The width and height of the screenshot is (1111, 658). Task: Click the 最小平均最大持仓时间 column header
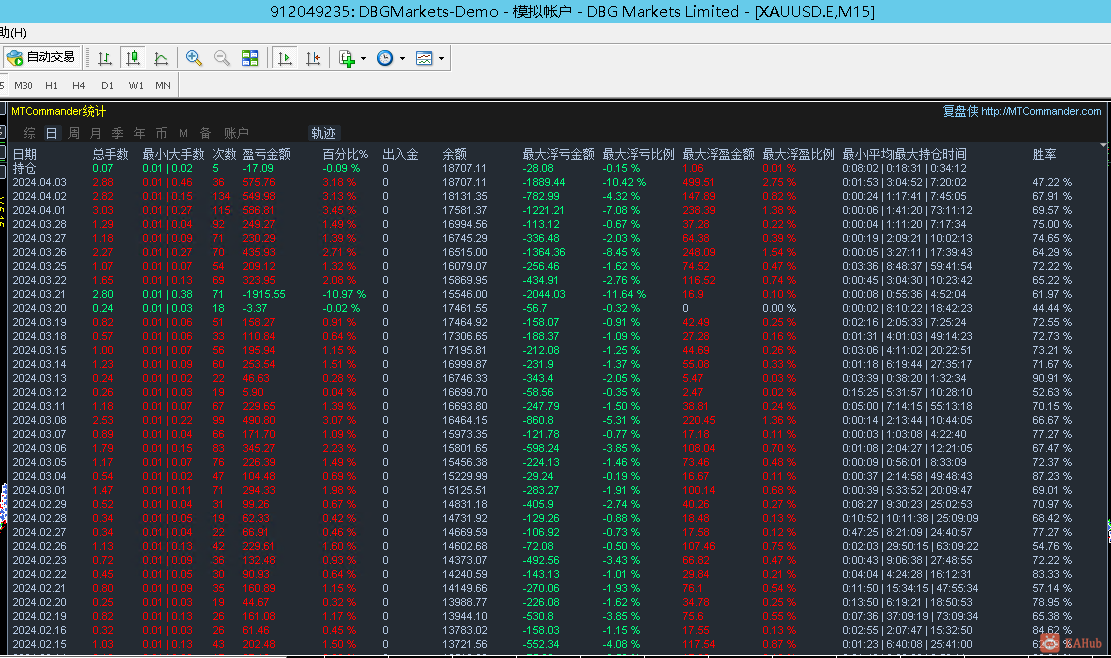click(x=904, y=154)
